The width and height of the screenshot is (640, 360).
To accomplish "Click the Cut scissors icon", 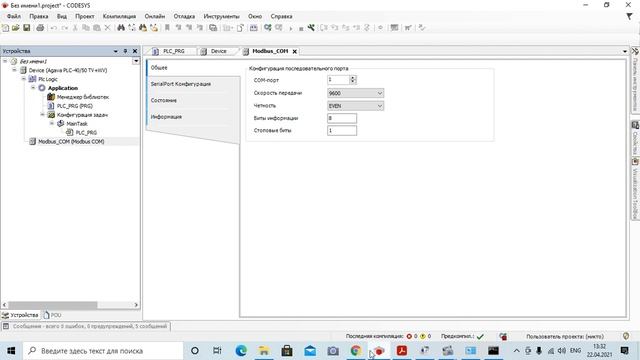I will coord(75,28).
